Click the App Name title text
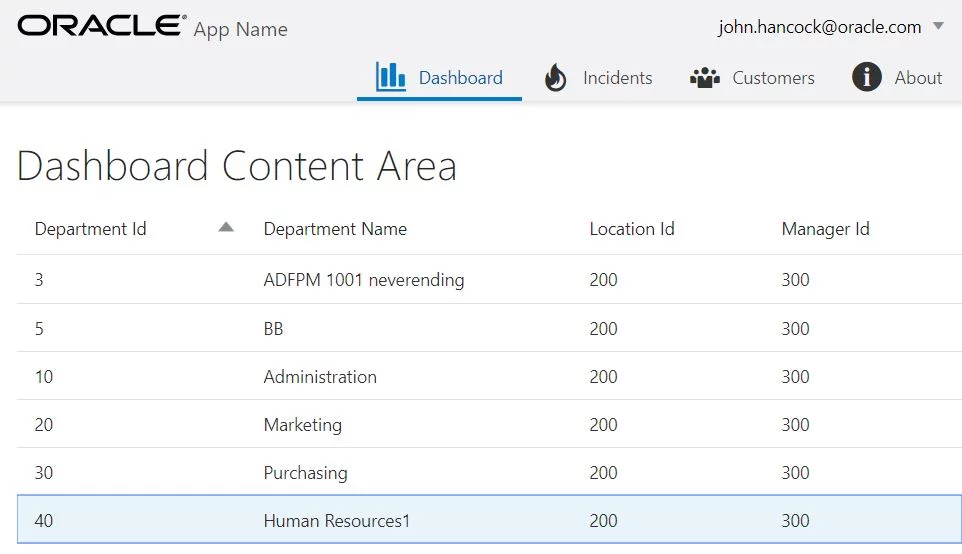Screen dimensions: 962x554 coord(240,29)
